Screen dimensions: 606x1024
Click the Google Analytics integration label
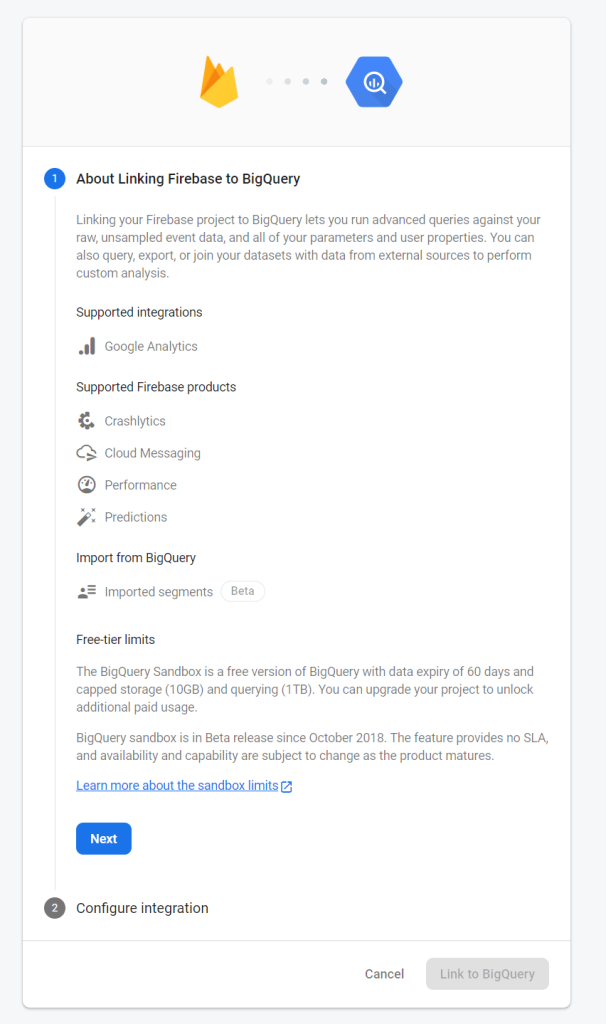(x=151, y=346)
